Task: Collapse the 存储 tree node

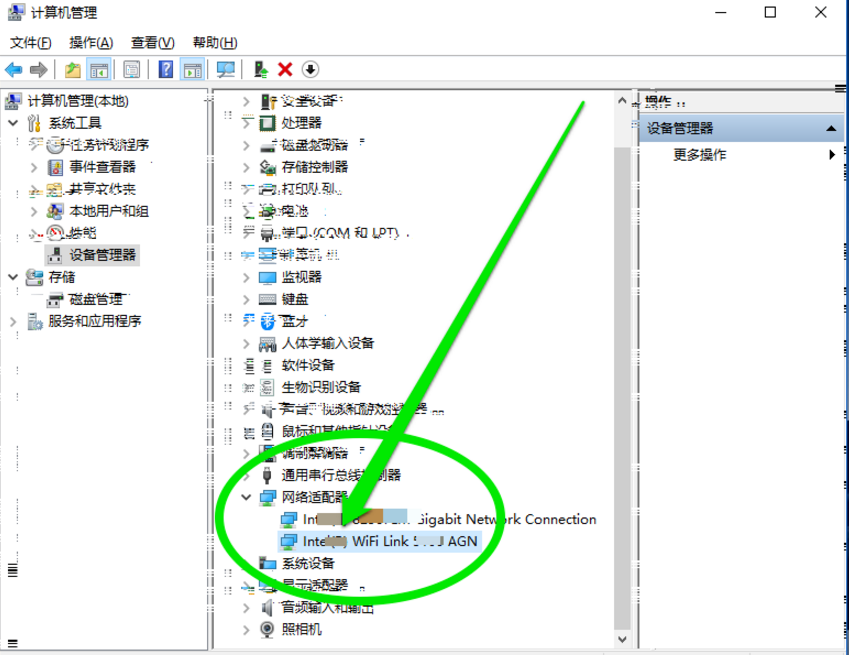Action: tap(13, 277)
